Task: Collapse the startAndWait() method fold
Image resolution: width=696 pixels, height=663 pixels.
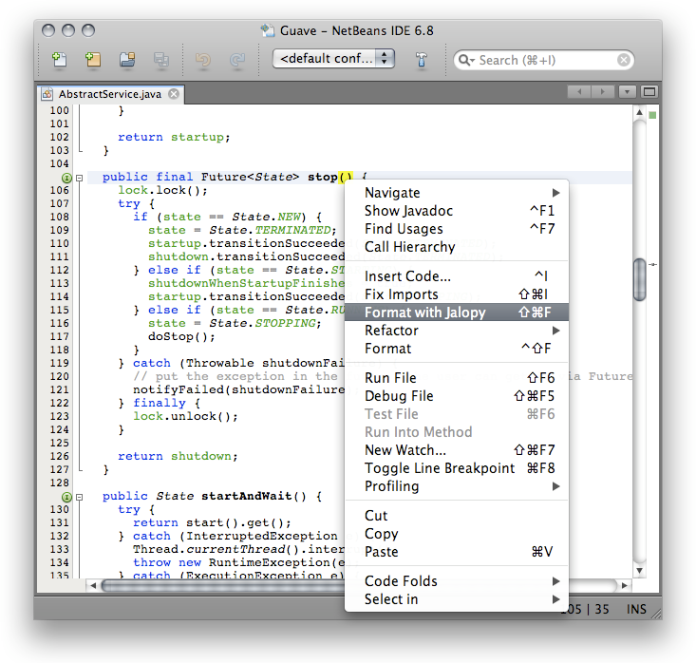Action: (79, 497)
